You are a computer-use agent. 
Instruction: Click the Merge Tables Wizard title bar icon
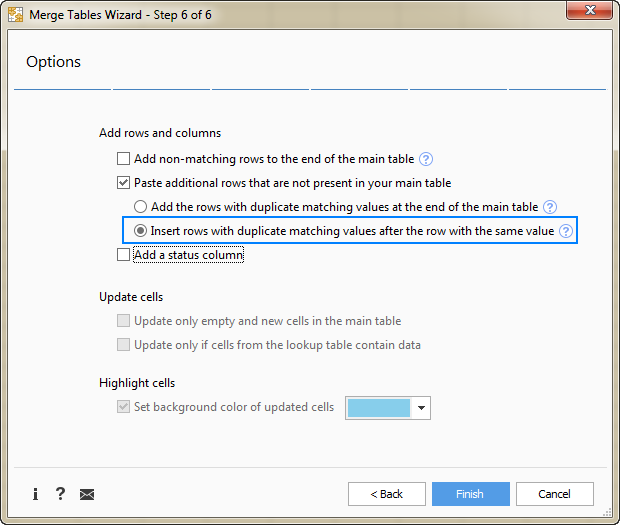16,16
